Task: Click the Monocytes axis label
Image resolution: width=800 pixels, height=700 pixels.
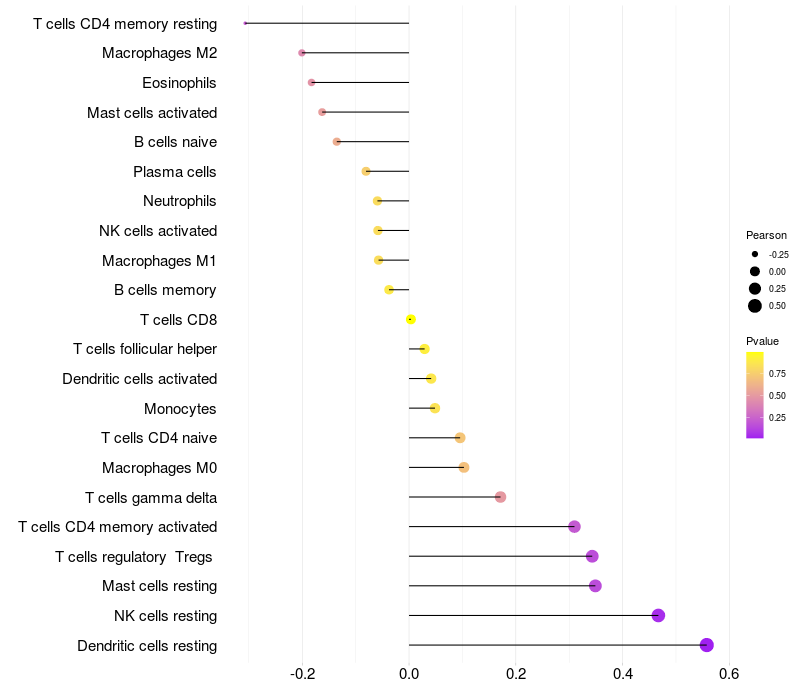Action: tap(180, 408)
